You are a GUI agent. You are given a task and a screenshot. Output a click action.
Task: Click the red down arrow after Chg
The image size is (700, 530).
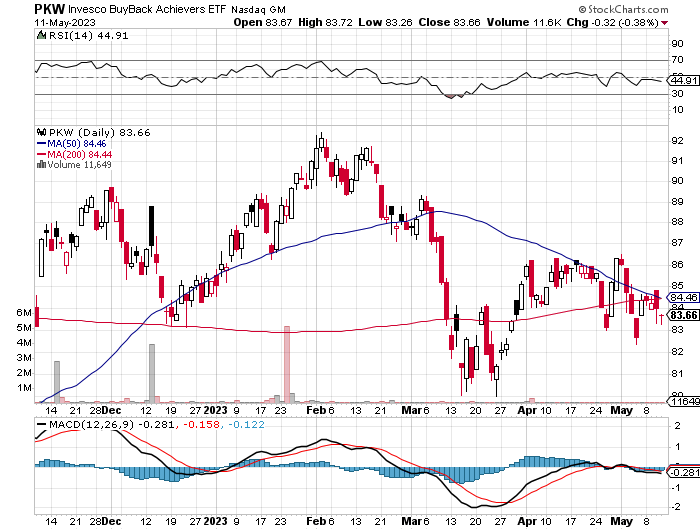click(x=665, y=23)
